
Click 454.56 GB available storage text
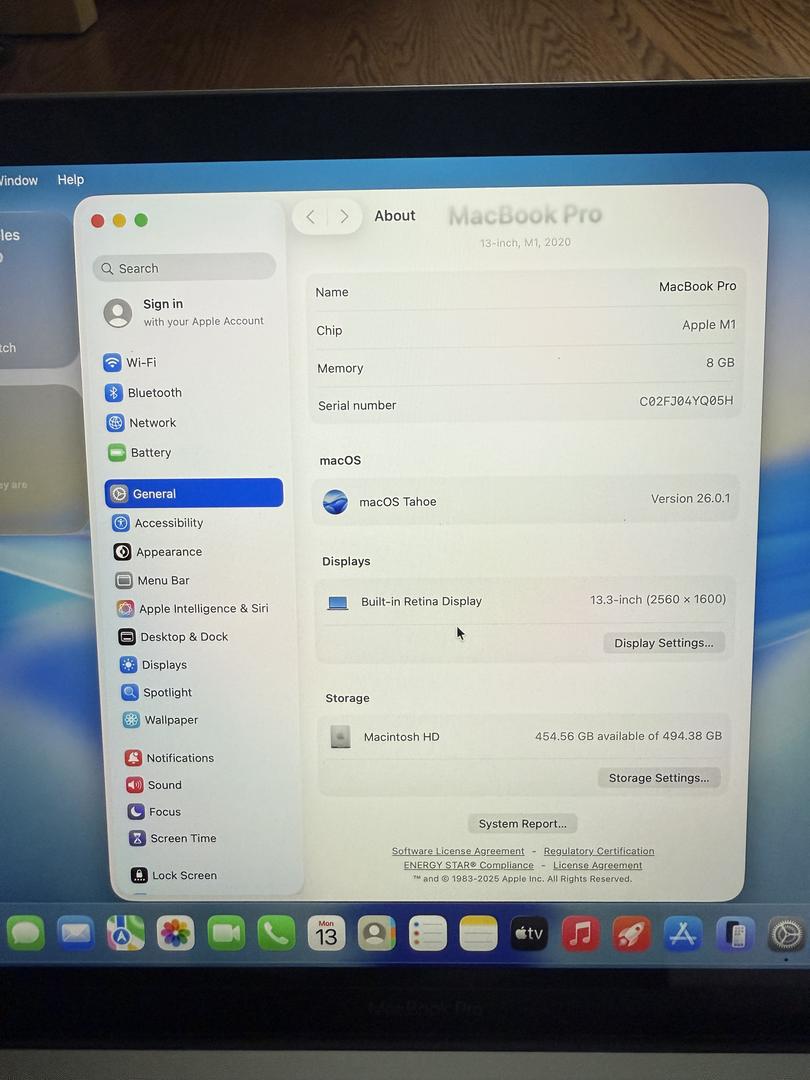pos(628,736)
